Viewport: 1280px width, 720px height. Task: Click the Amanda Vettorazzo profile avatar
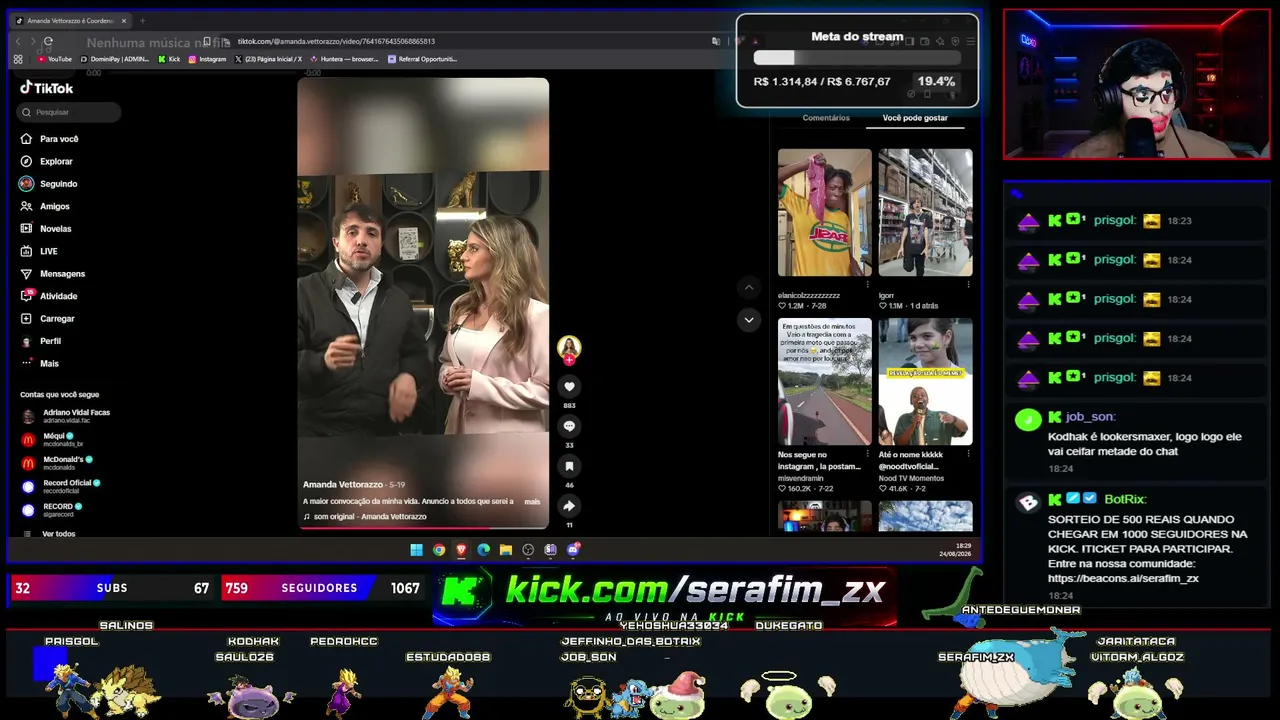tap(569, 347)
